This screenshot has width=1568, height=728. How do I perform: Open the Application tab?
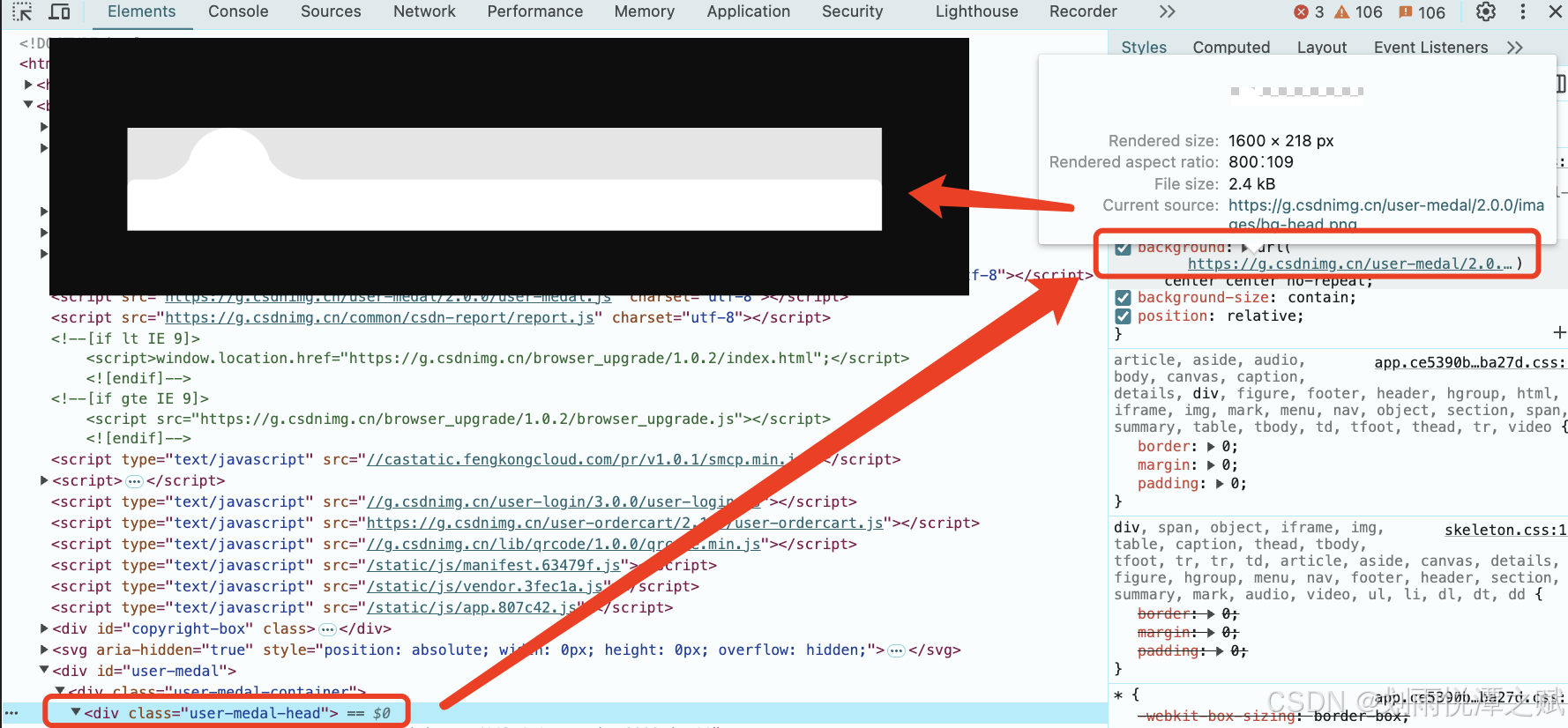(748, 11)
